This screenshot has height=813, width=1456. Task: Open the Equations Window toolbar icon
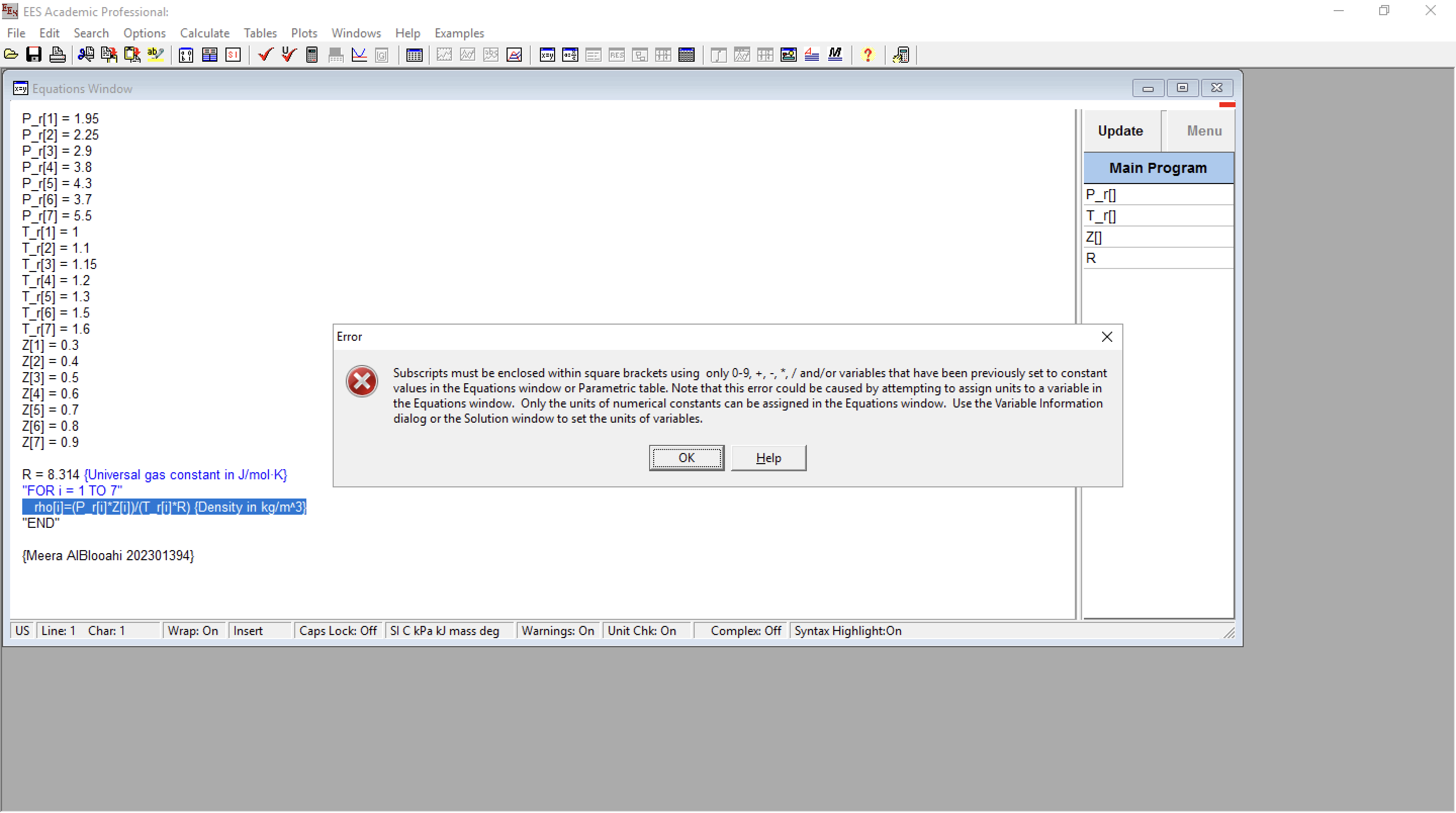pyautogui.click(x=547, y=55)
